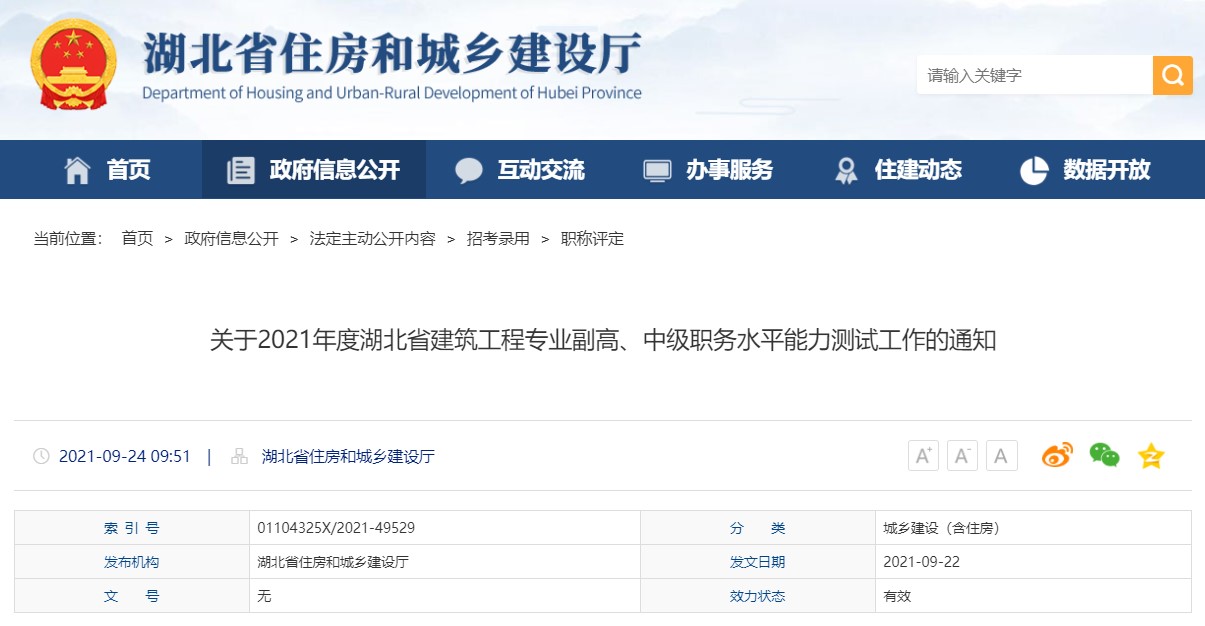The height and width of the screenshot is (626, 1205).
Task: Click the pie chart icon beside 数据开放
Action: coord(1034,171)
